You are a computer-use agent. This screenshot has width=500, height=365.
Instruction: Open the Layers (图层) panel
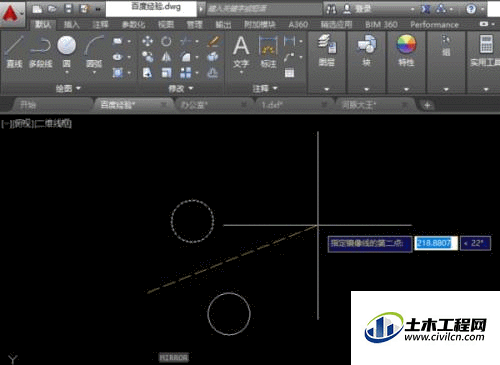pyautogui.click(x=327, y=51)
